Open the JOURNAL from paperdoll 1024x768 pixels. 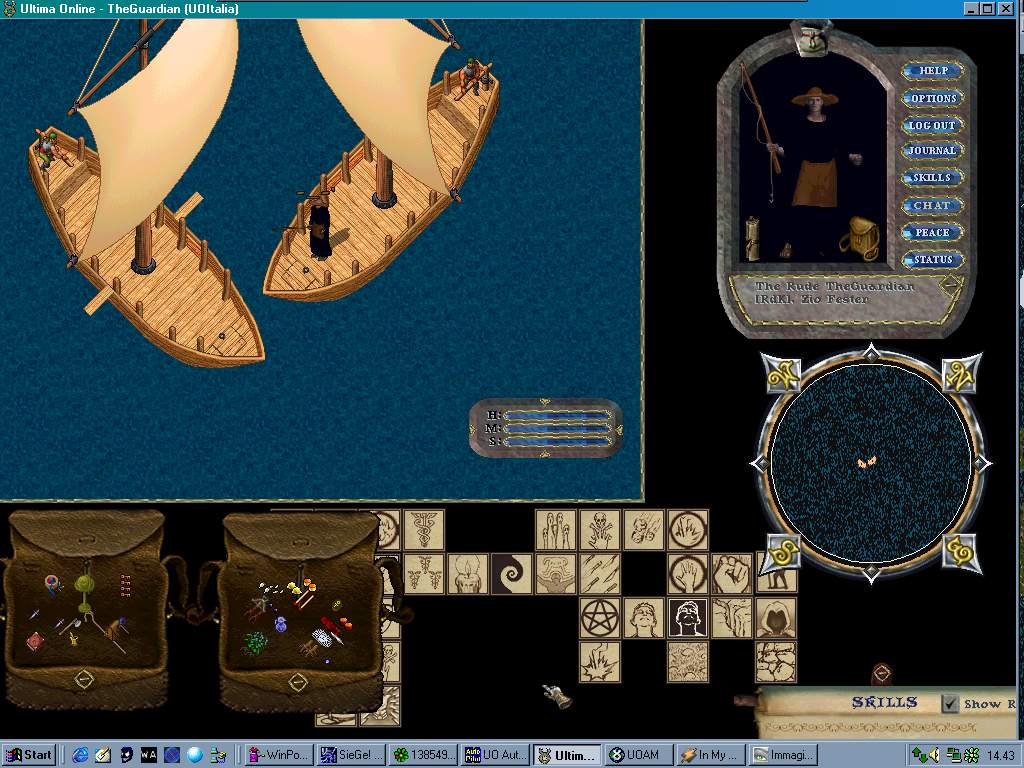pyautogui.click(x=933, y=150)
